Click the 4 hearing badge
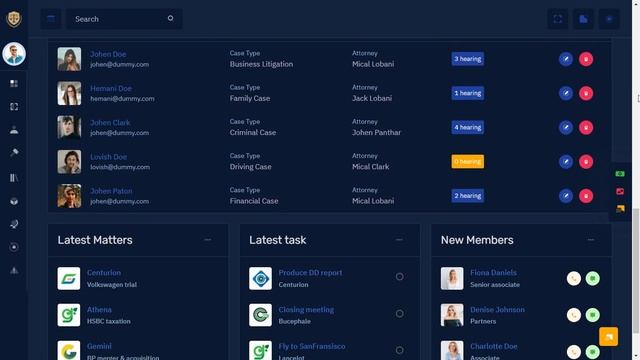Screen dimensions: 640x360 click(468, 127)
